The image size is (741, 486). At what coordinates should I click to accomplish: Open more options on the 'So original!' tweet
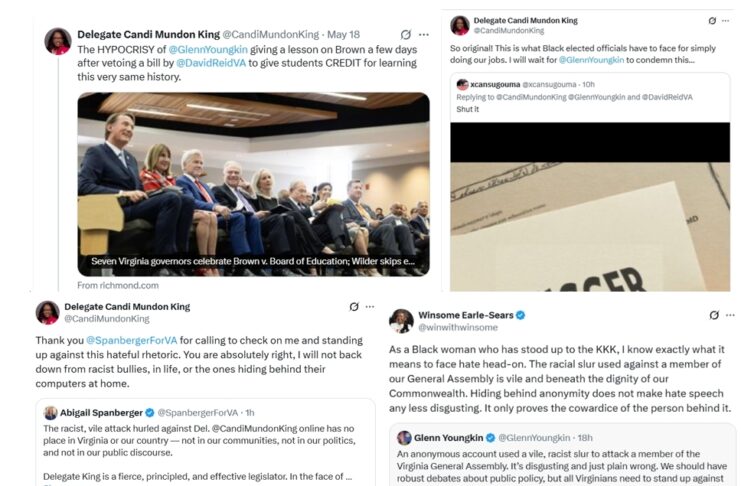[725, 21]
